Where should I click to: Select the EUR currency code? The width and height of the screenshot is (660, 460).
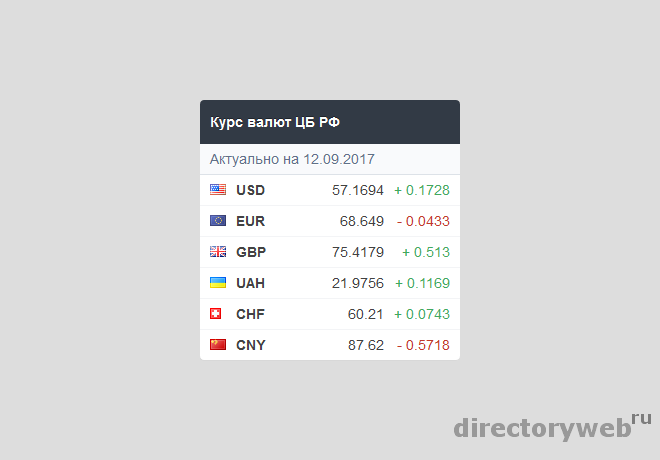250,221
